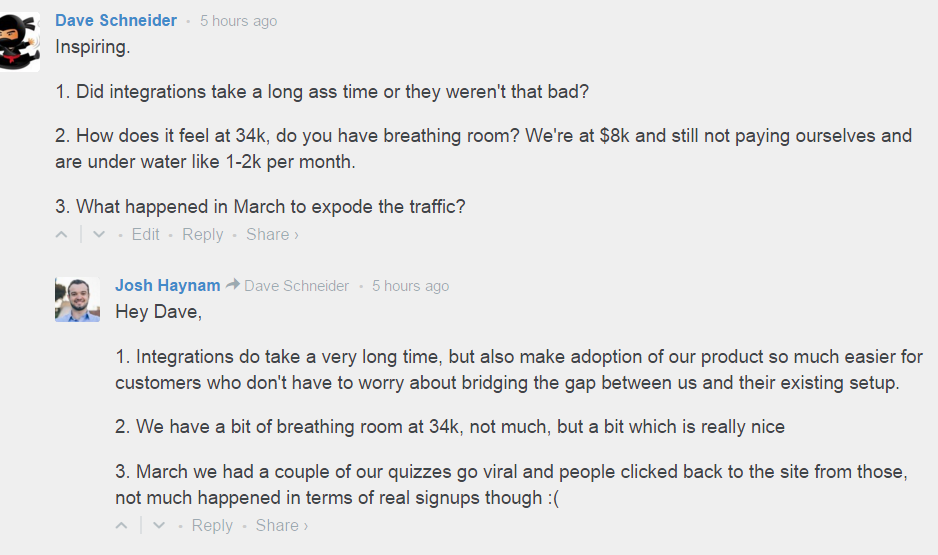Click the question about March traffic

pos(260,207)
